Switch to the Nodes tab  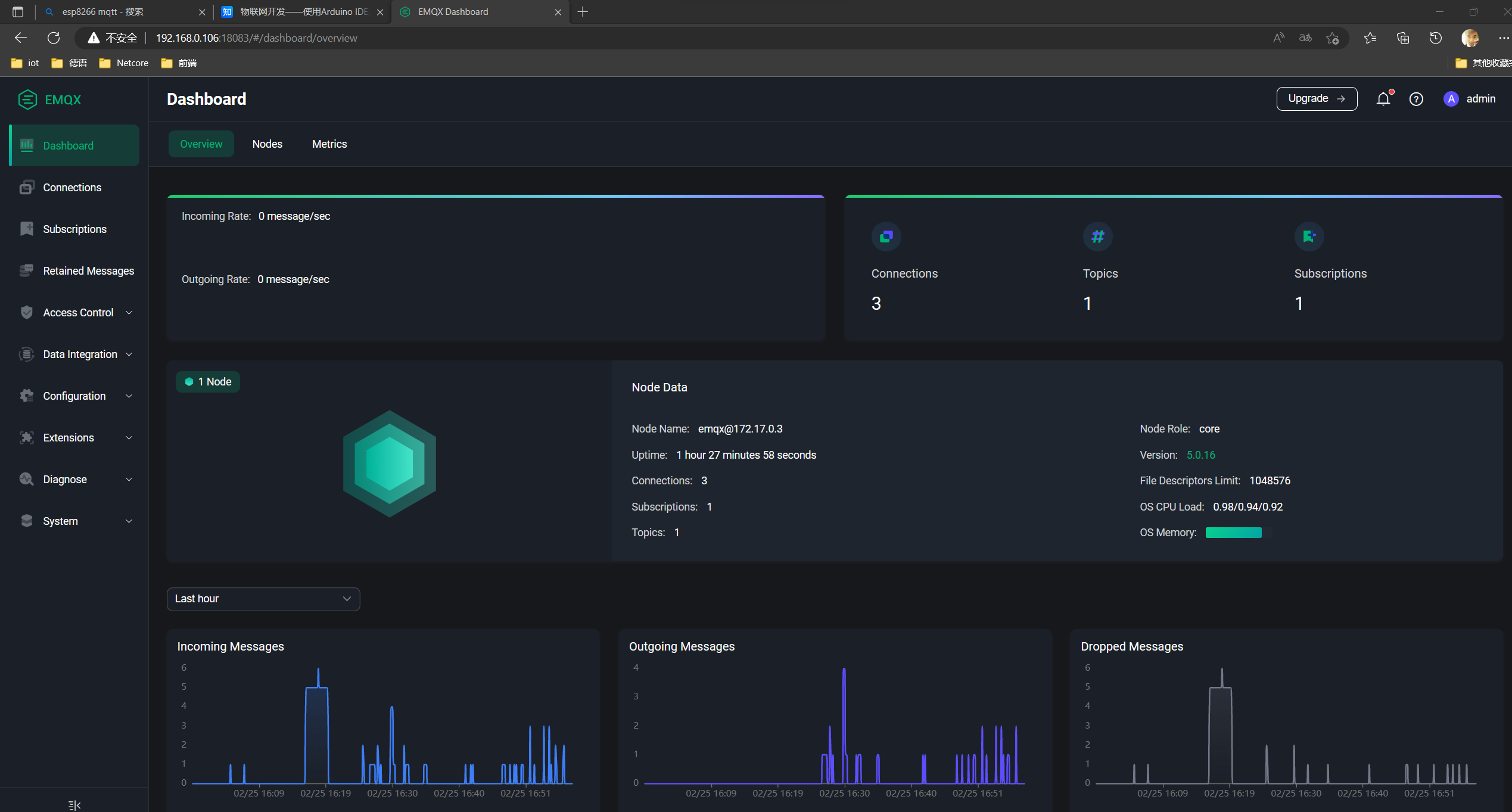[x=267, y=144]
